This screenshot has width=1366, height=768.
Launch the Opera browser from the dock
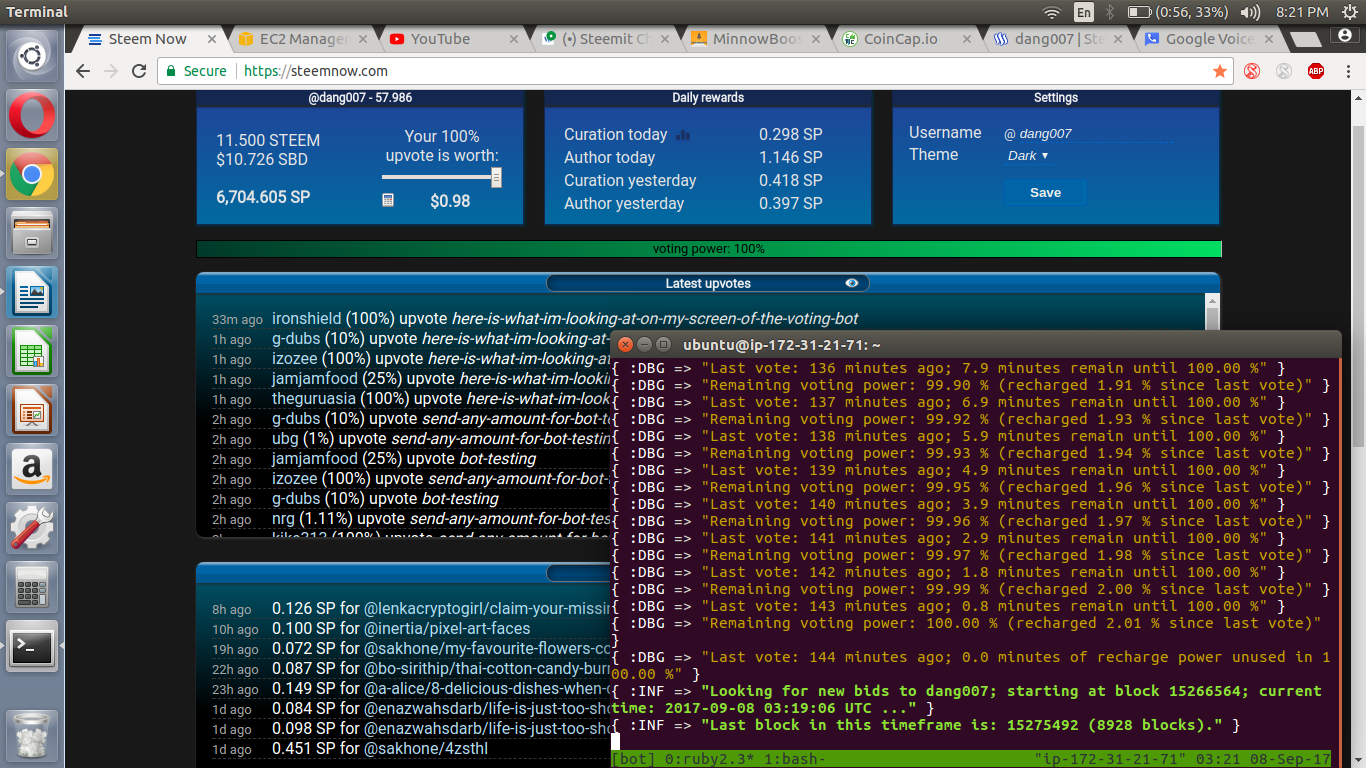[x=32, y=116]
